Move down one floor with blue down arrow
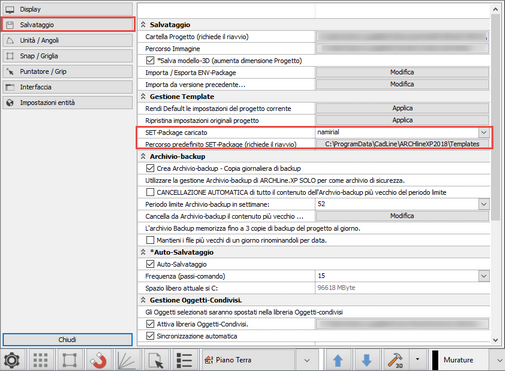This screenshot has height=371, width=505. click(x=367, y=360)
